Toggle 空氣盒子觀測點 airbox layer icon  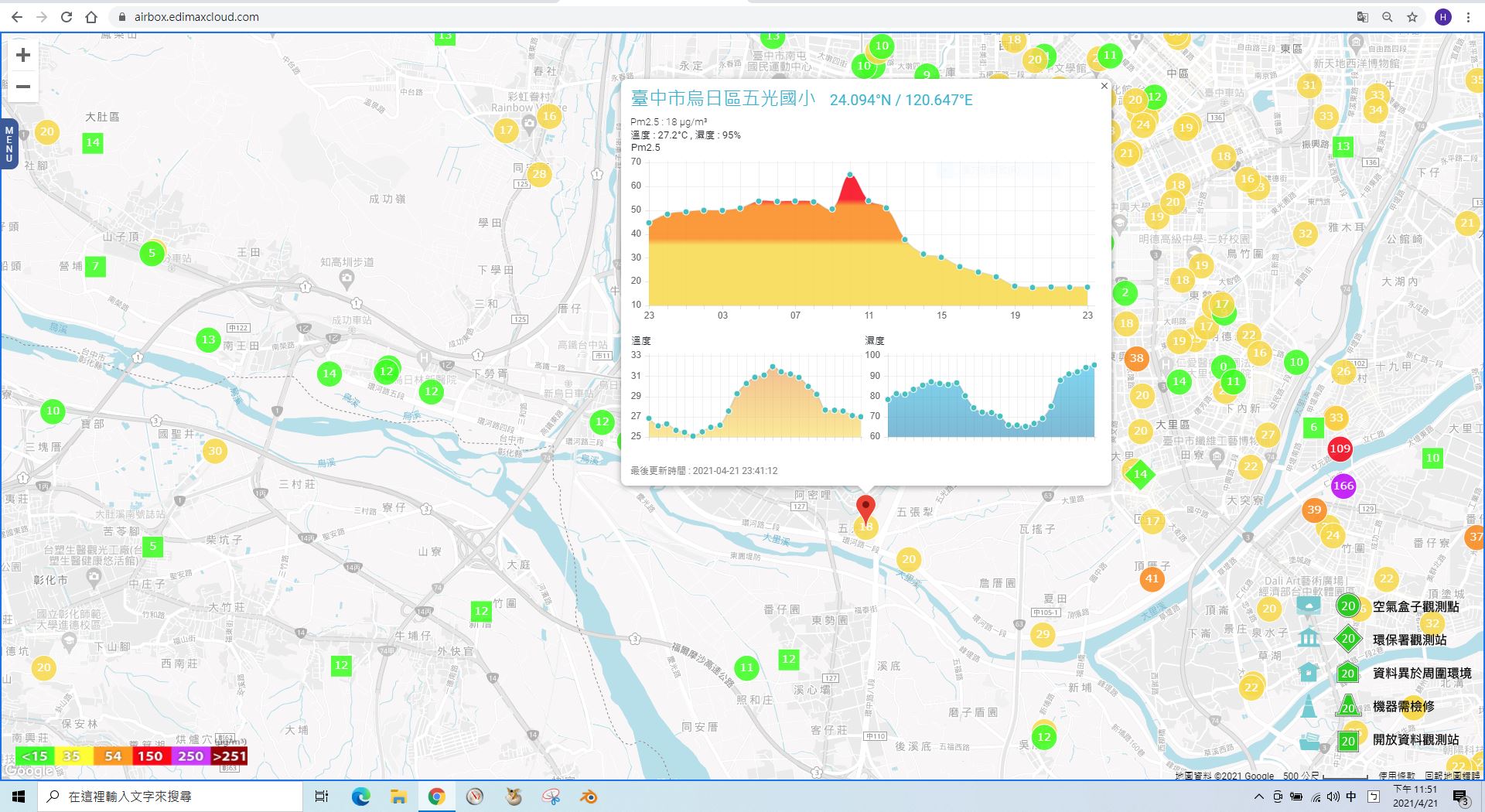[x=1309, y=606]
